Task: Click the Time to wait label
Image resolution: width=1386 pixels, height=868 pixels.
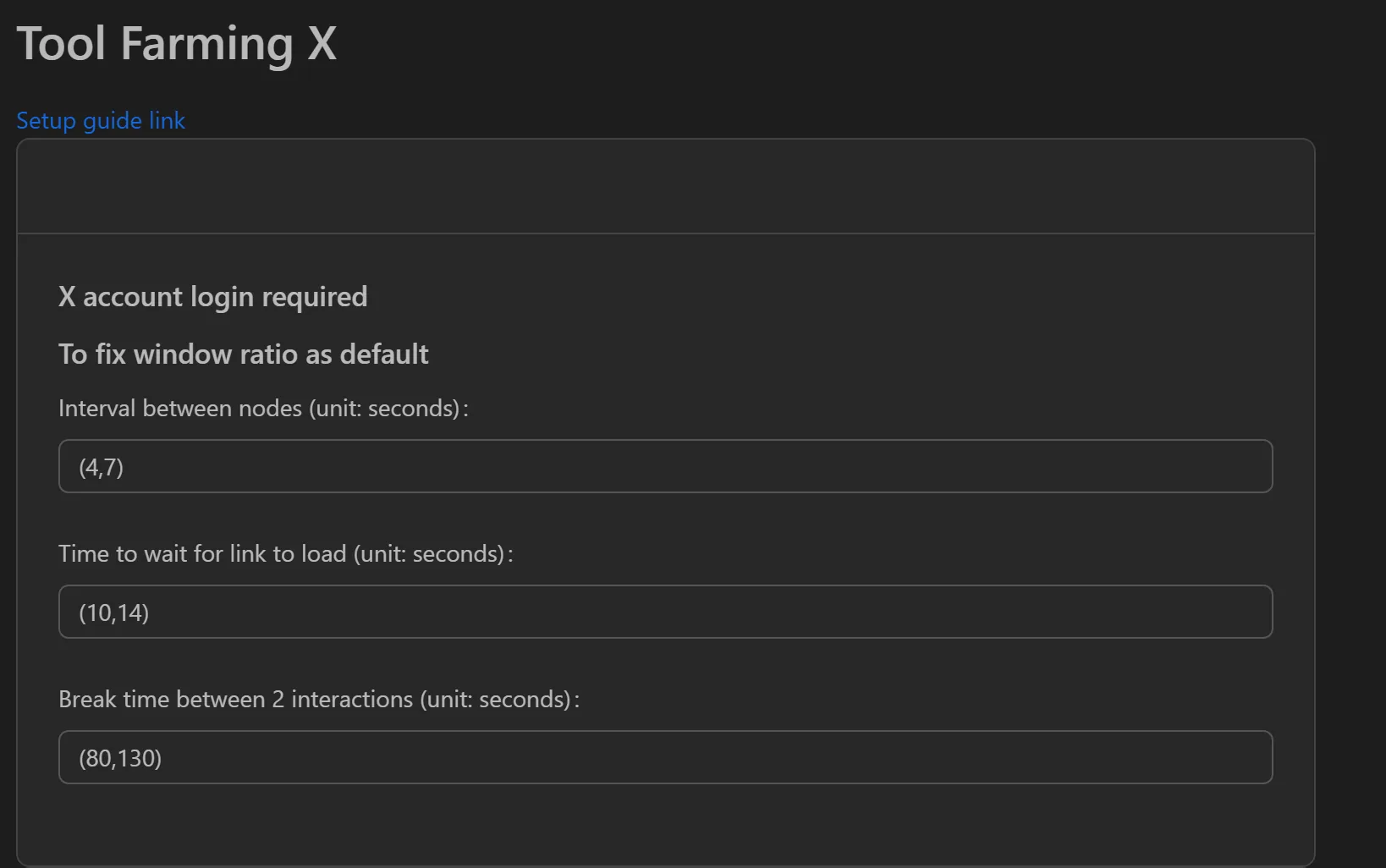Action: [285, 554]
